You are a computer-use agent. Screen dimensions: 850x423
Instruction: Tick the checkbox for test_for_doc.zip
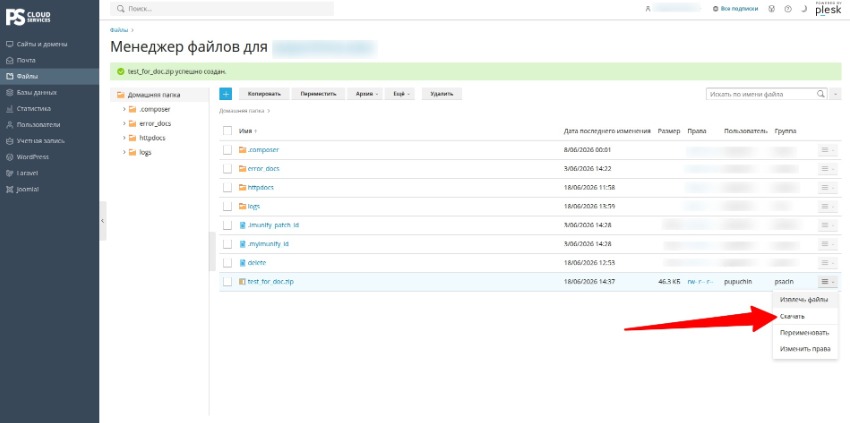pos(228,282)
